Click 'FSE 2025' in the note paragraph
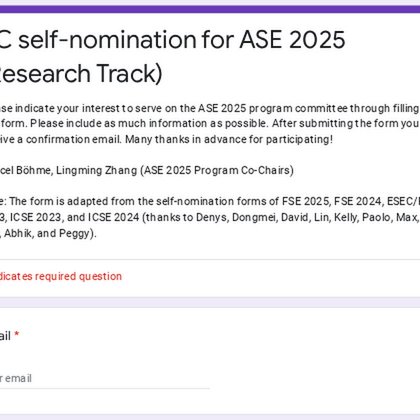The width and height of the screenshot is (420, 420). point(306,201)
